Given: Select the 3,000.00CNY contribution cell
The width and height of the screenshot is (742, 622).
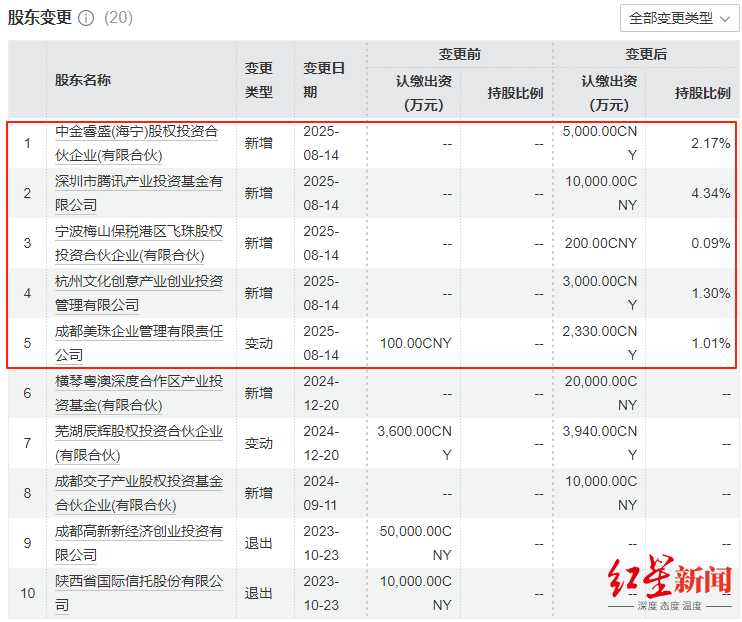Looking at the screenshot, I should [600, 293].
